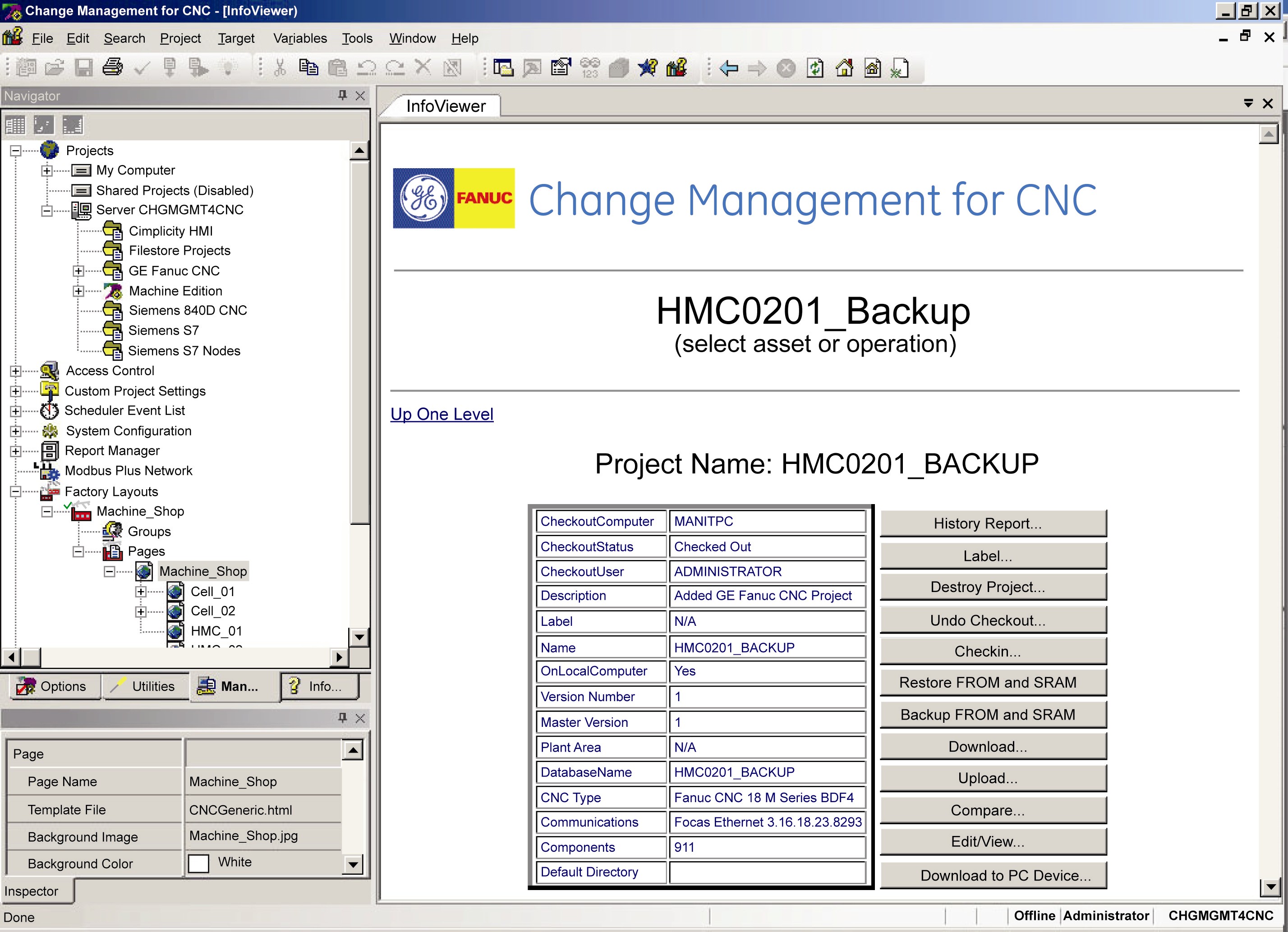1288x932 pixels.
Task: Select Modbus Plus Network node
Action: [129, 470]
